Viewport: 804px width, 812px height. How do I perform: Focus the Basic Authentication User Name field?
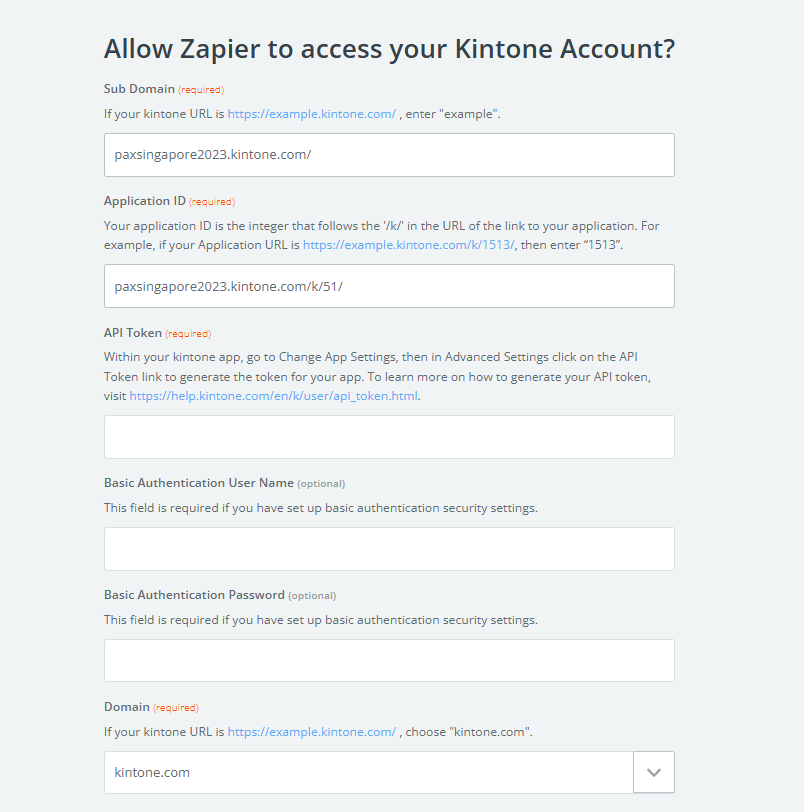point(389,549)
